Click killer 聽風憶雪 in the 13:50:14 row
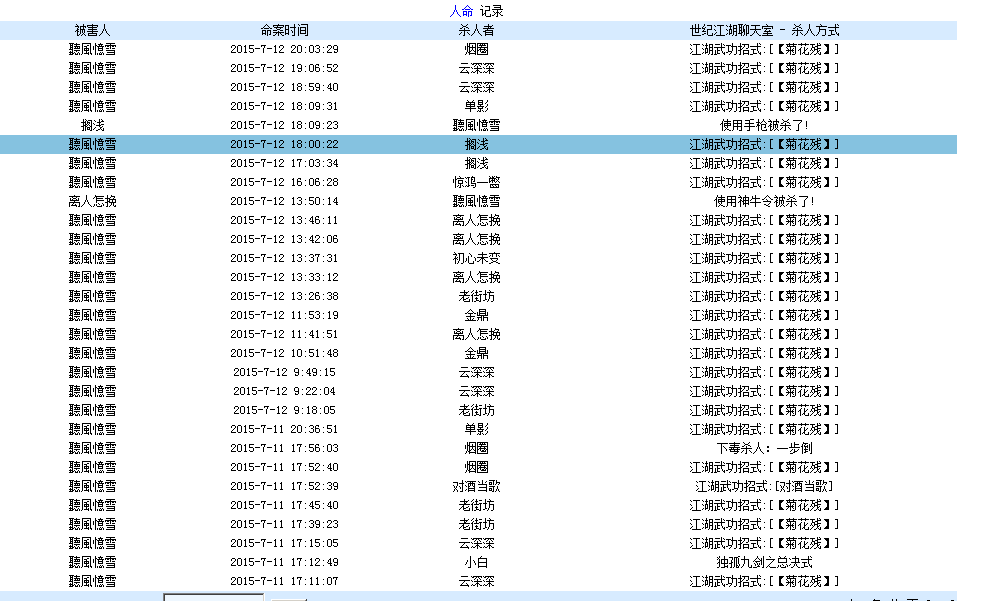This screenshot has width=1006, height=601. point(476,201)
